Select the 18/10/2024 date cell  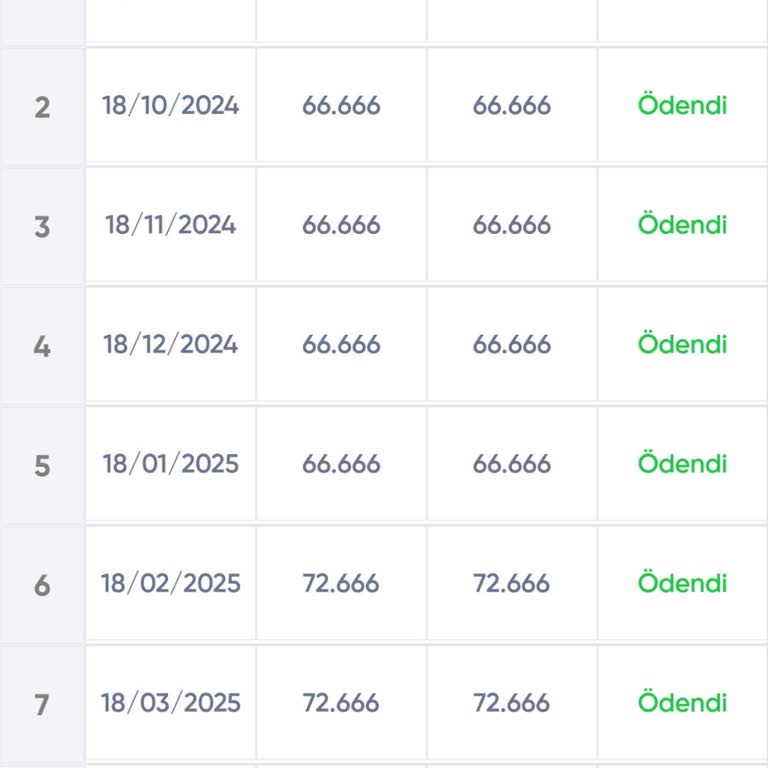pos(171,105)
